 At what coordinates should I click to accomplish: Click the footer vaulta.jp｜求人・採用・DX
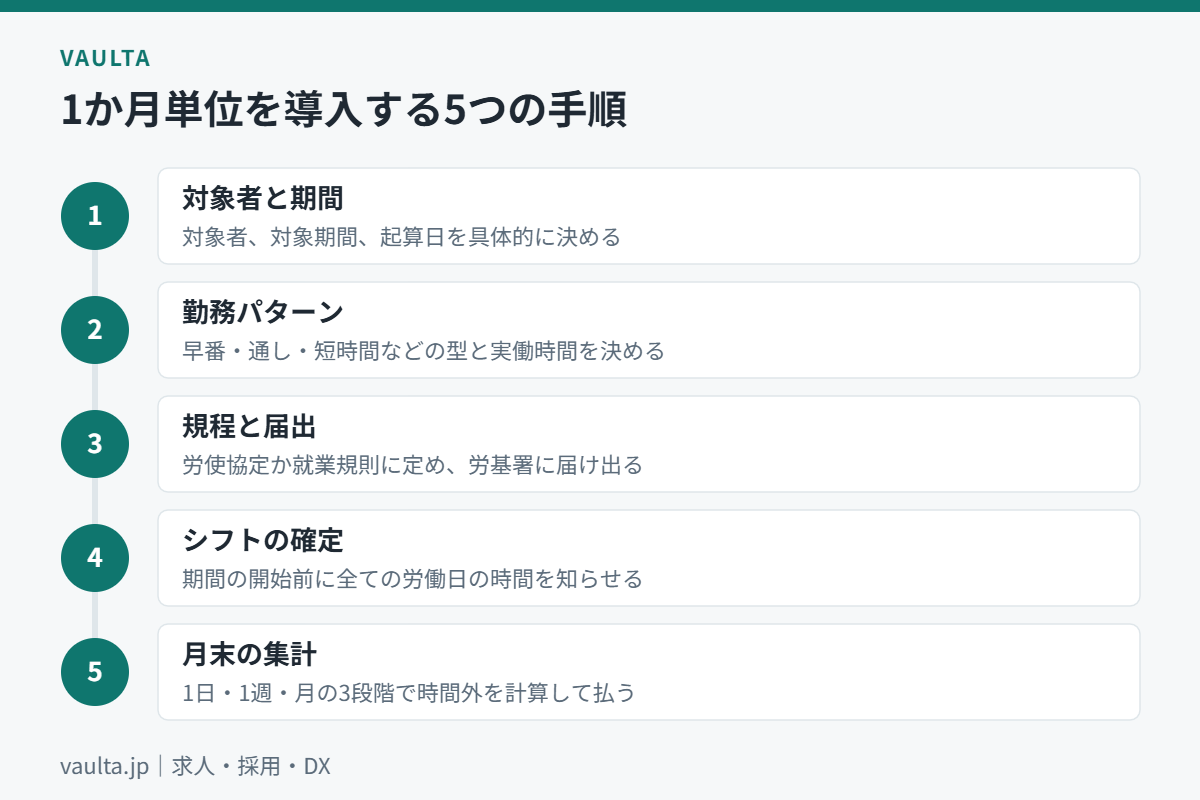[x=195, y=767]
